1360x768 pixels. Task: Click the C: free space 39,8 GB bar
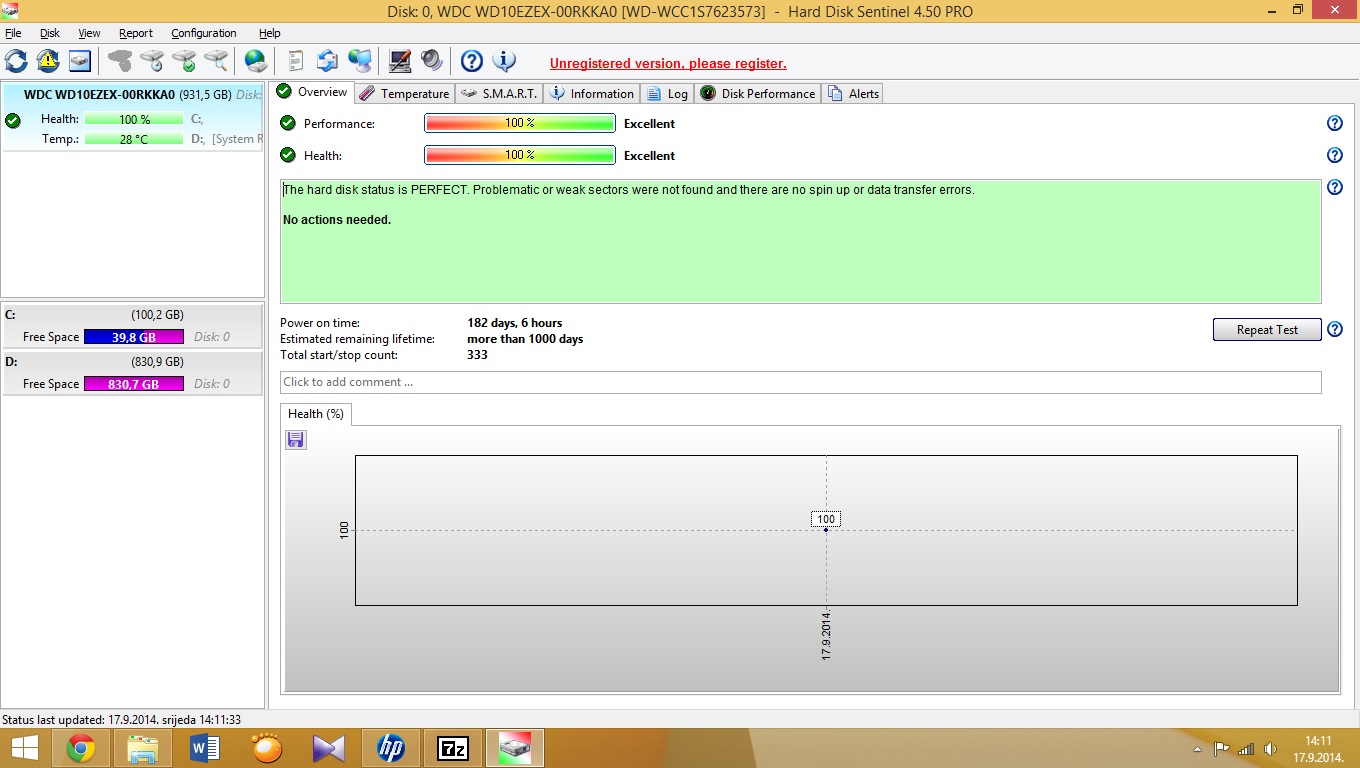pos(134,337)
